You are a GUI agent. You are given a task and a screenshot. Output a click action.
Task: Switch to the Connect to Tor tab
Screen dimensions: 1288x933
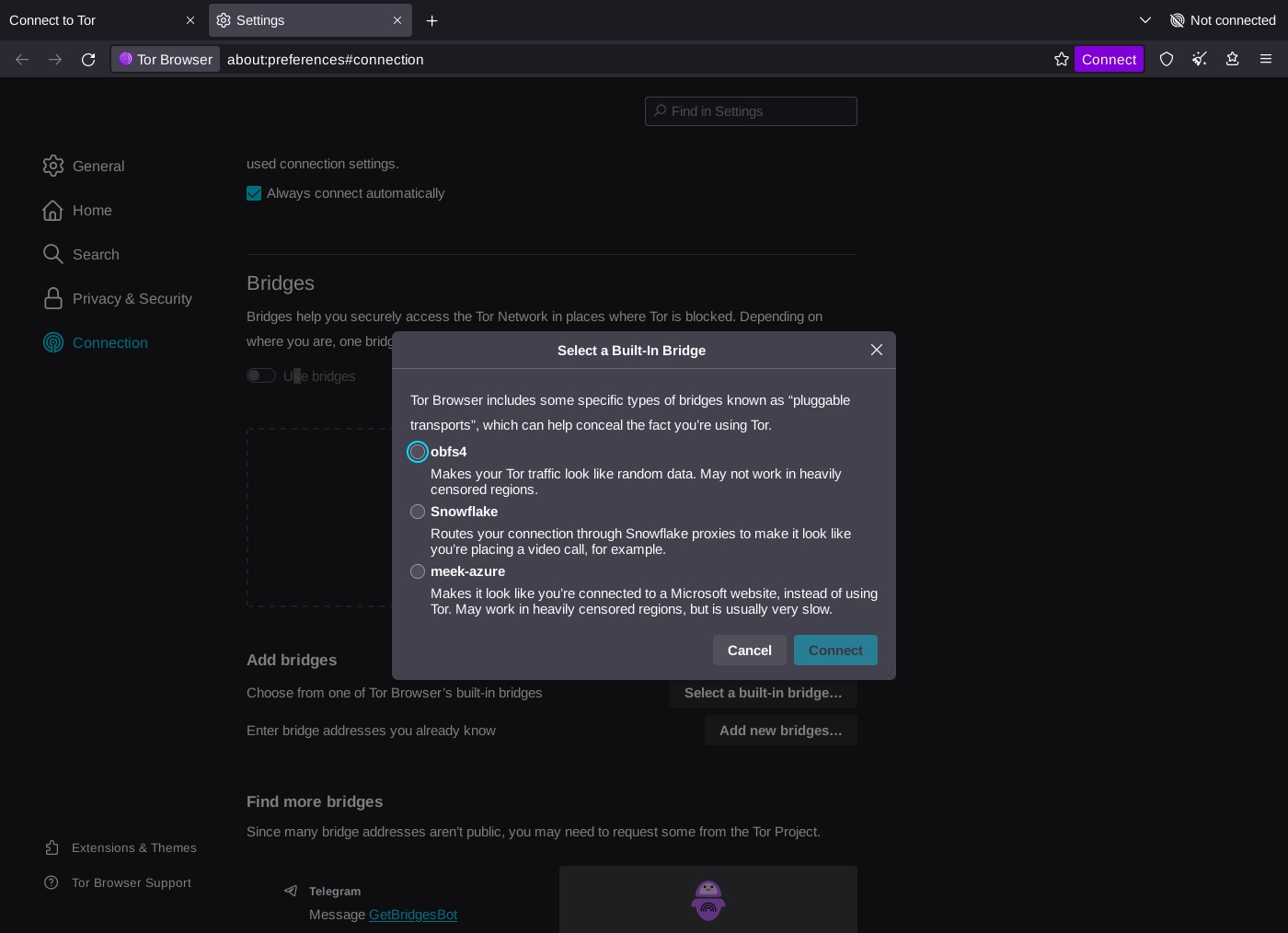[x=103, y=20]
